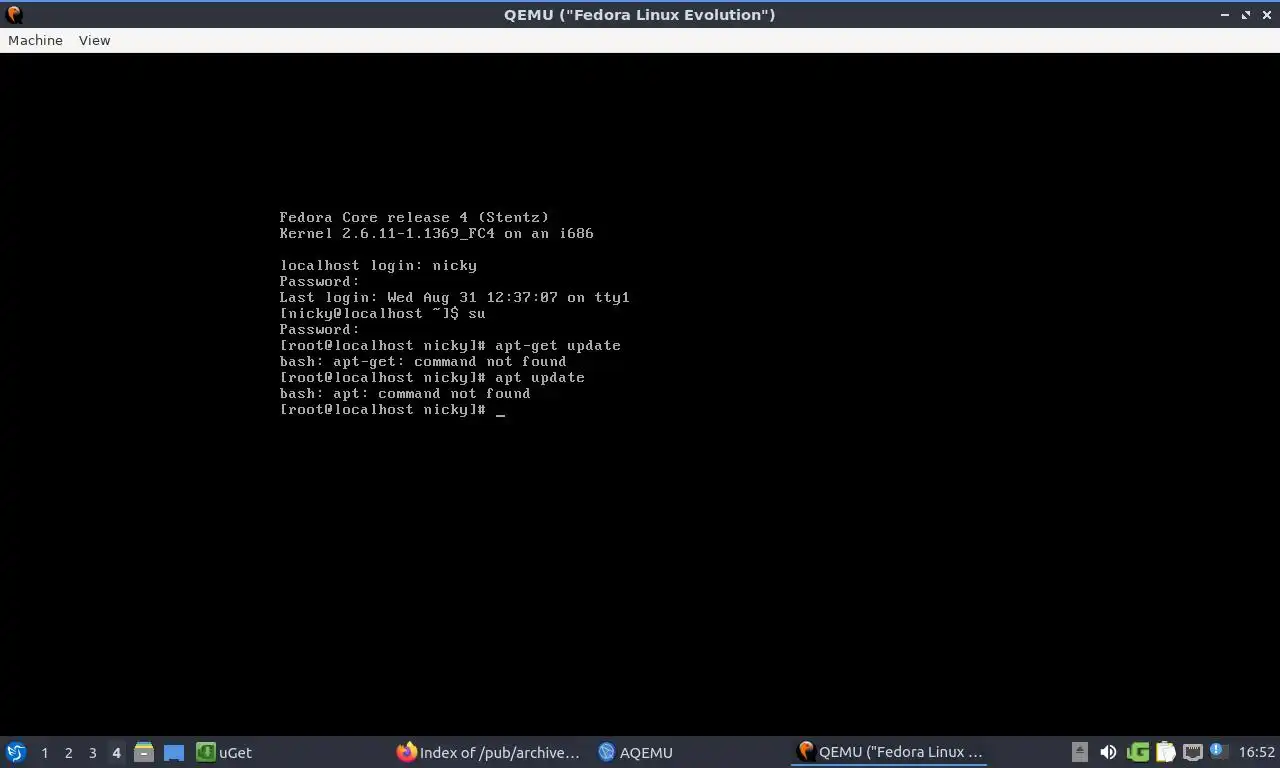Click the 'Fedora Core release 4 (Stentz)' line
Screen dimensions: 1280x768
coord(414,217)
